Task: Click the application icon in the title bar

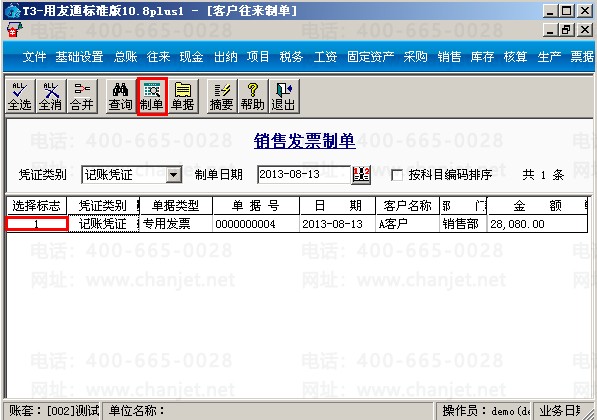Action: click(13, 11)
